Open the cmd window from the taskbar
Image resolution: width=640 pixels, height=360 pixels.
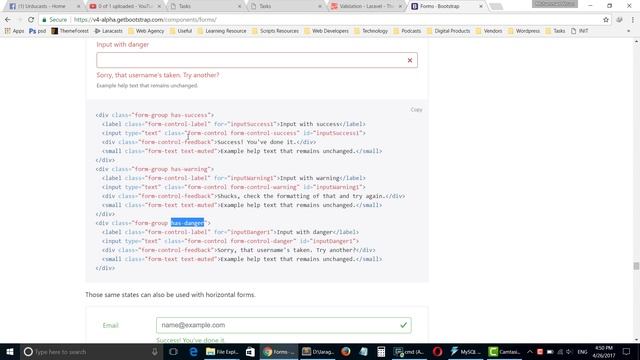coord(409,352)
